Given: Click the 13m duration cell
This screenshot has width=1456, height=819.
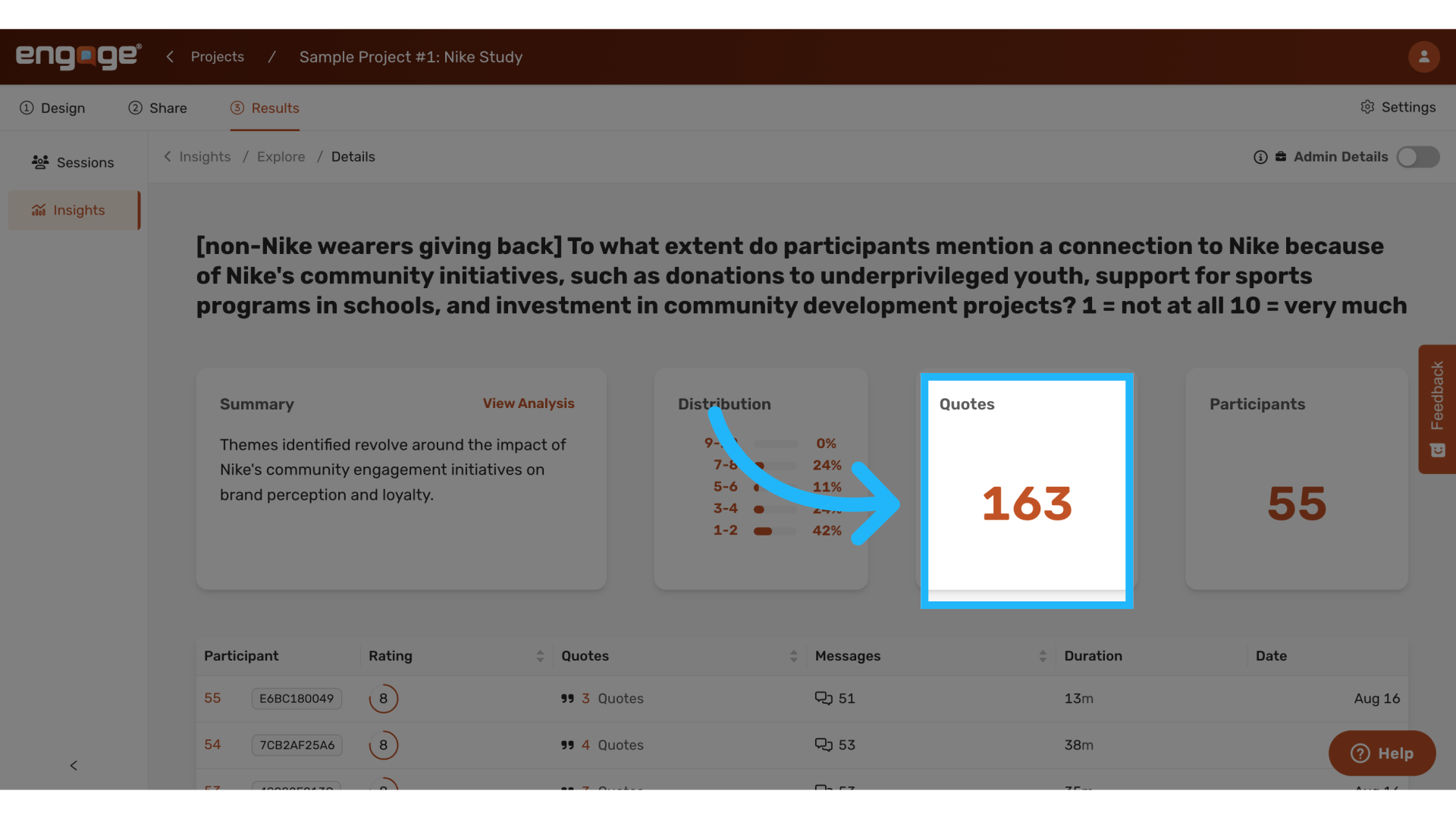Looking at the screenshot, I should [x=1078, y=698].
